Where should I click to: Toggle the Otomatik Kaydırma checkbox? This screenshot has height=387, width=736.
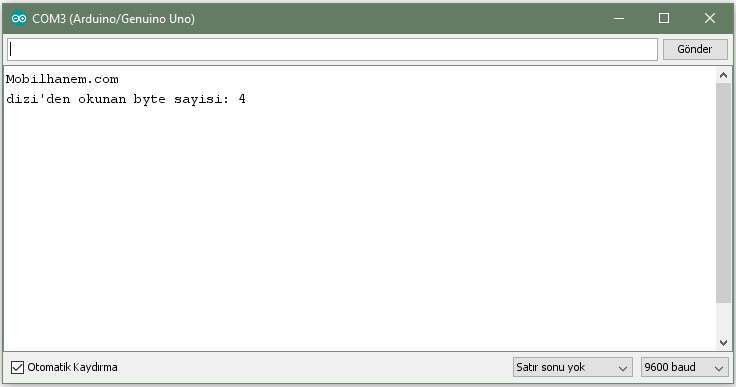(17, 367)
